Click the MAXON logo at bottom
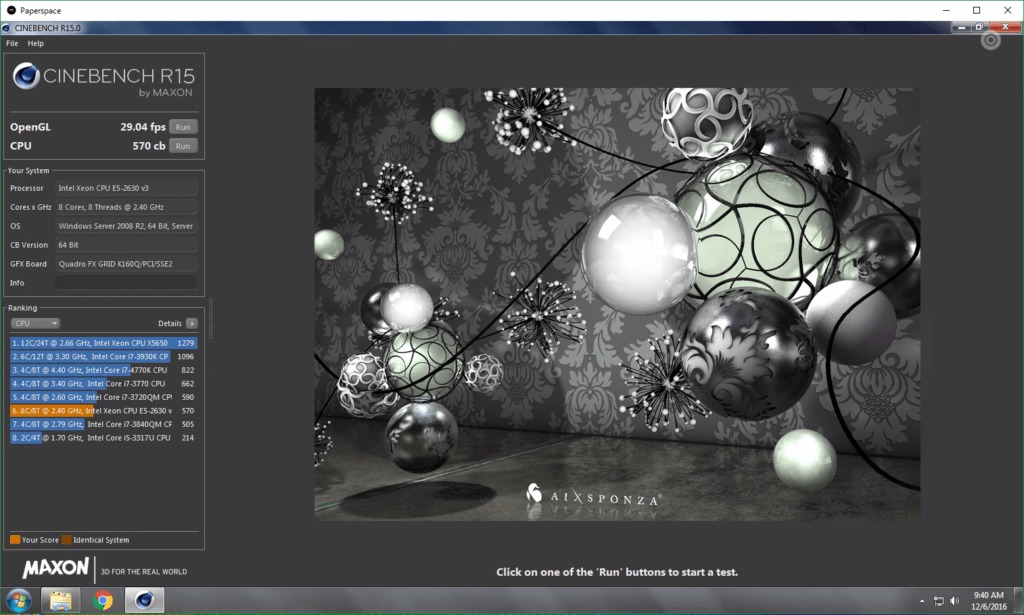Image resolution: width=1024 pixels, height=615 pixels. pyautogui.click(x=56, y=568)
